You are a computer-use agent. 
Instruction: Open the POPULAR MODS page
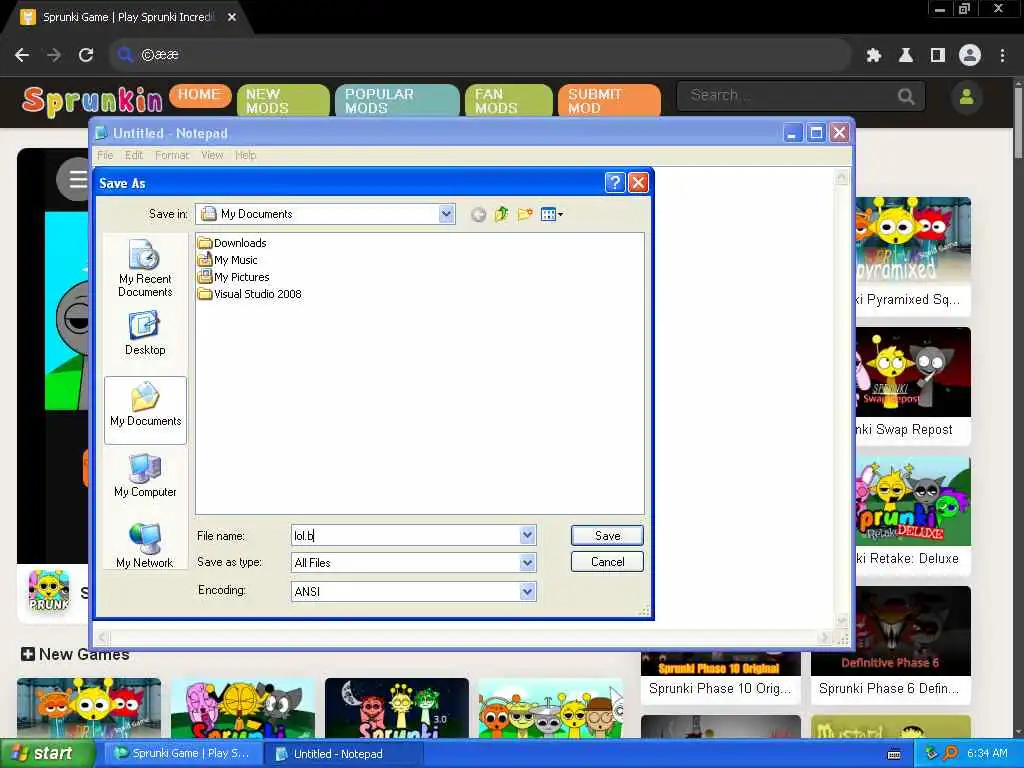click(397, 101)
